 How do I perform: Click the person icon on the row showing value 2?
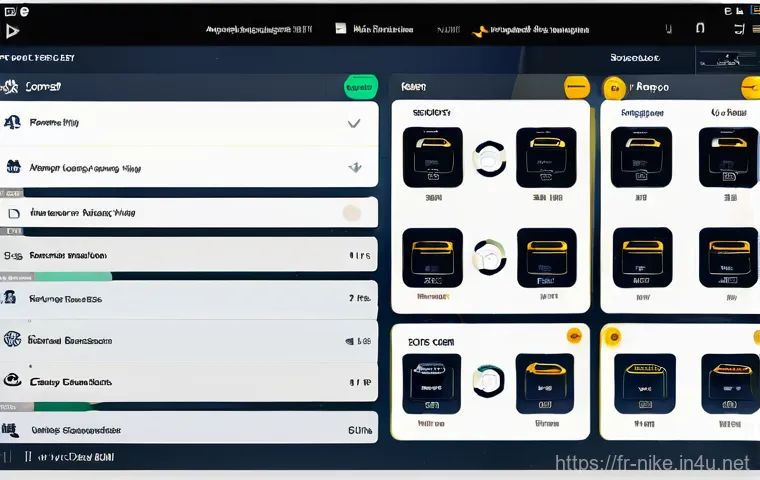coord(11,297)
